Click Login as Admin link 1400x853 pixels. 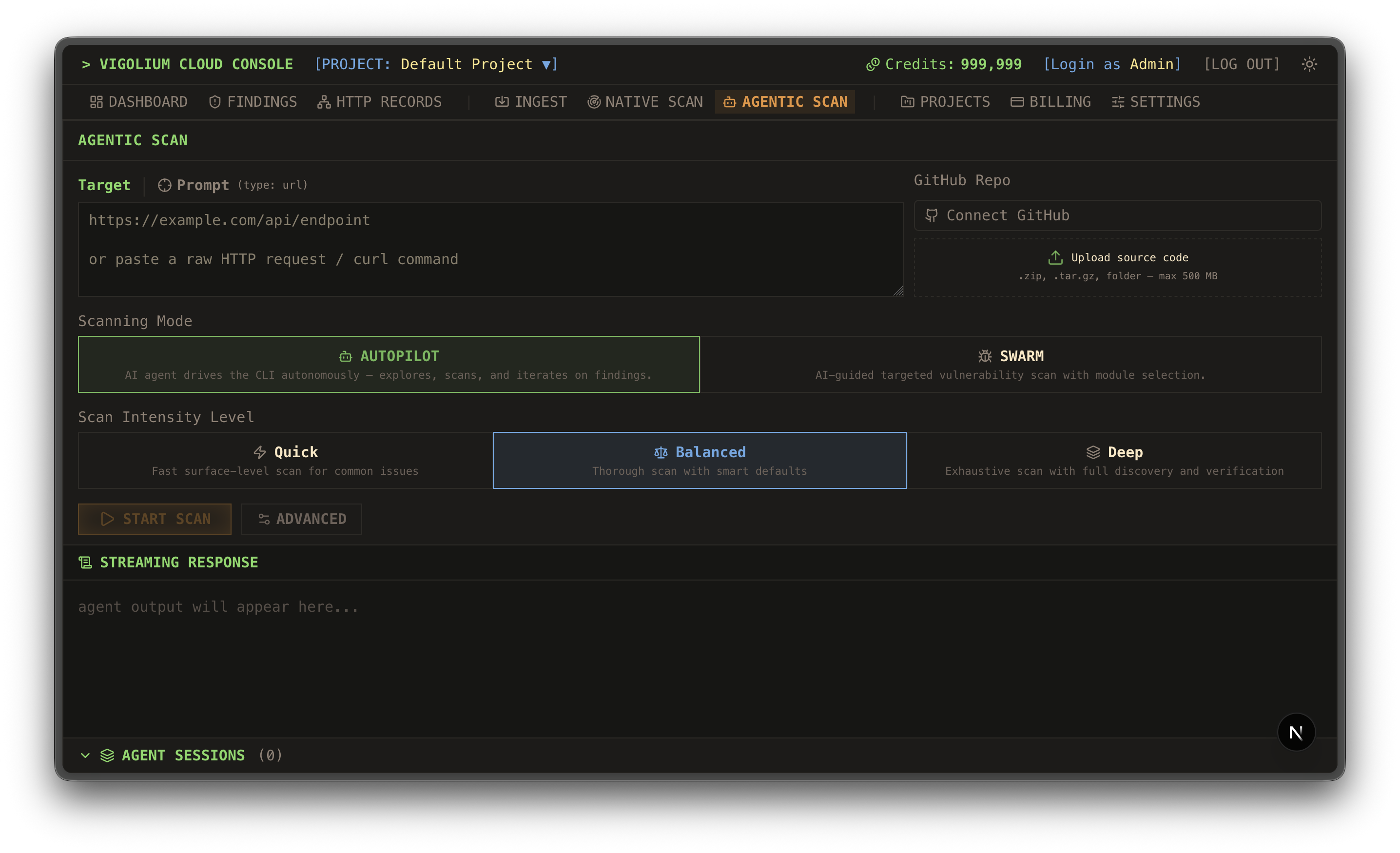[x=1112, y=64]
